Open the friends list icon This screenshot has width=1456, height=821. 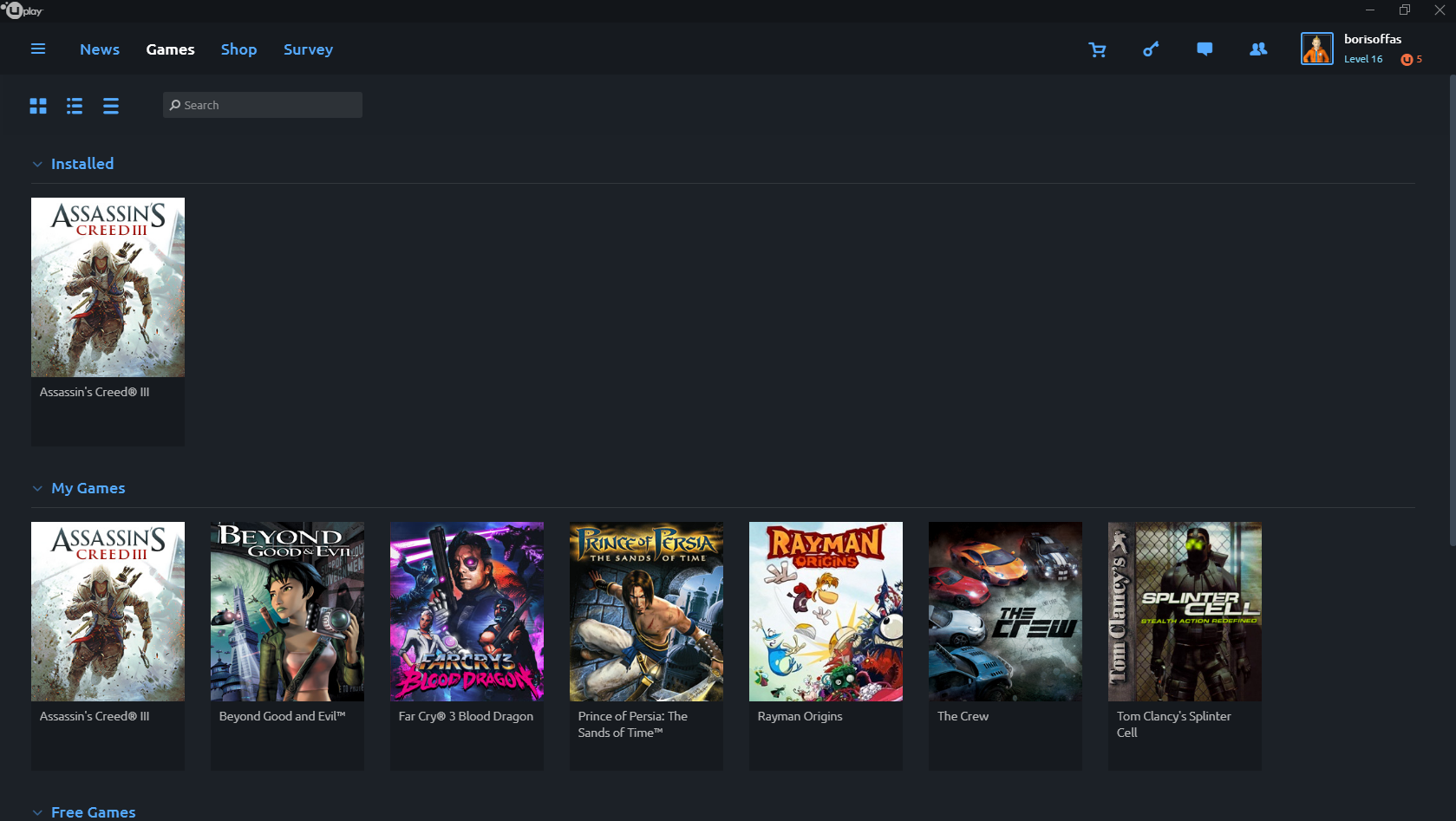pyautogui.click(x=1258, y=49)
